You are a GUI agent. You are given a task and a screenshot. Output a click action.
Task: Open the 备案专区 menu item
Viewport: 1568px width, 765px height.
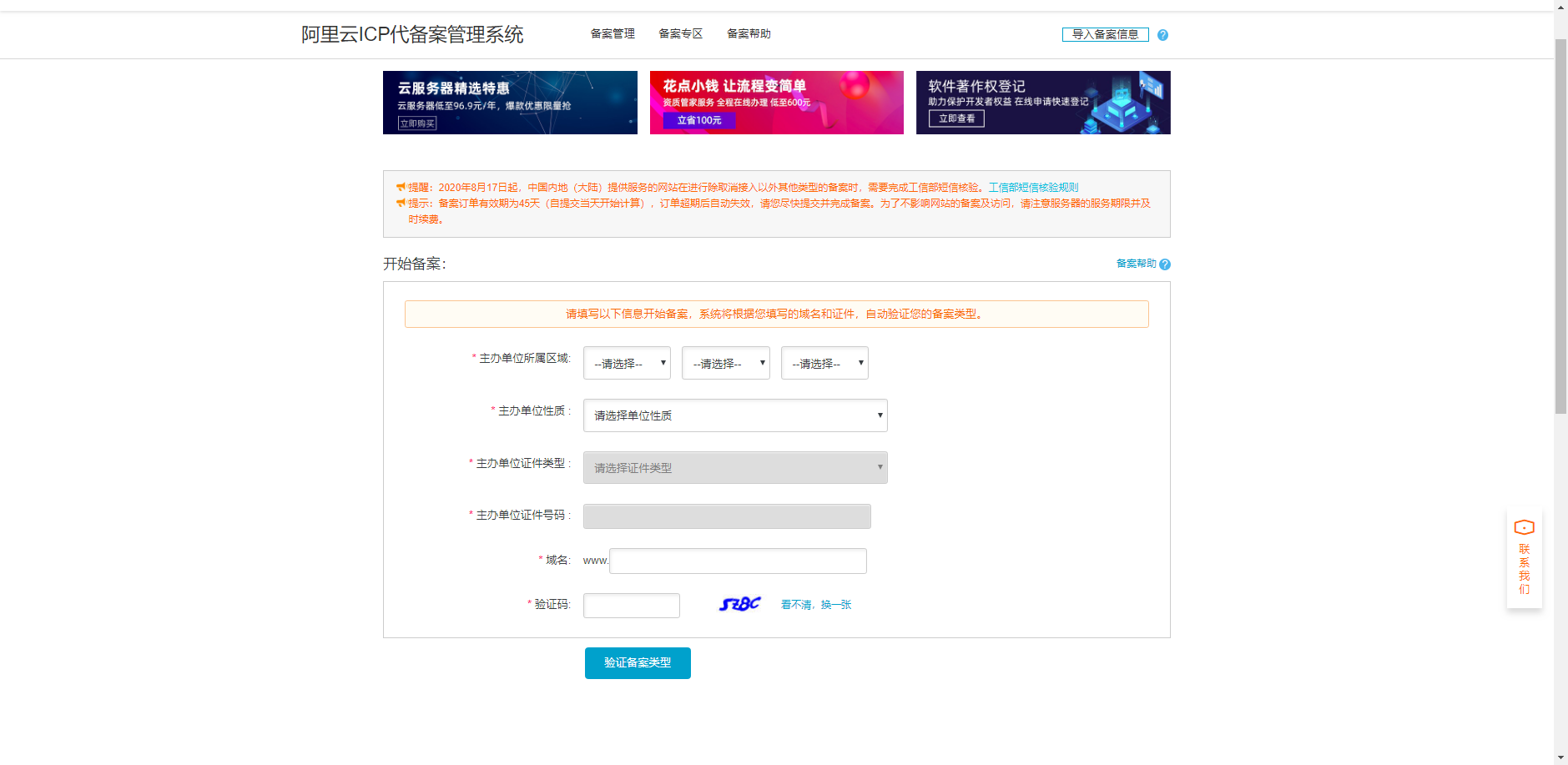point(680,33)
